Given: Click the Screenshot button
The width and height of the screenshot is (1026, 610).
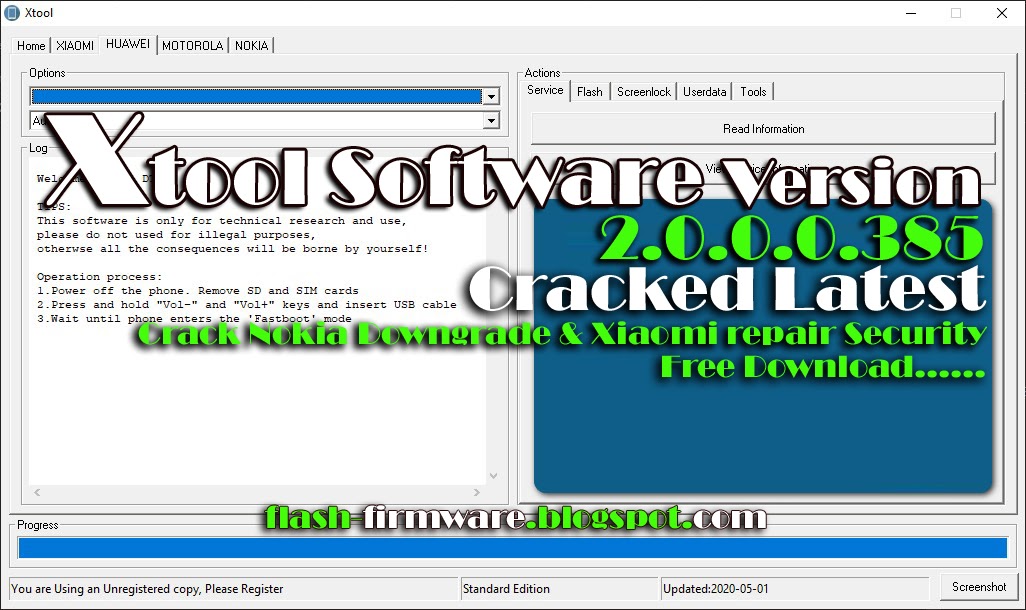Looking at the screenshot, I should [x=979, y=587].
